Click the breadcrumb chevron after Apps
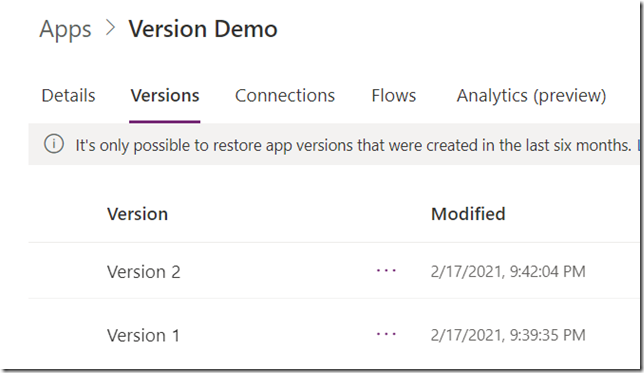Image resolution: width=644 pixels, height=373 pixels. [110, 28]
